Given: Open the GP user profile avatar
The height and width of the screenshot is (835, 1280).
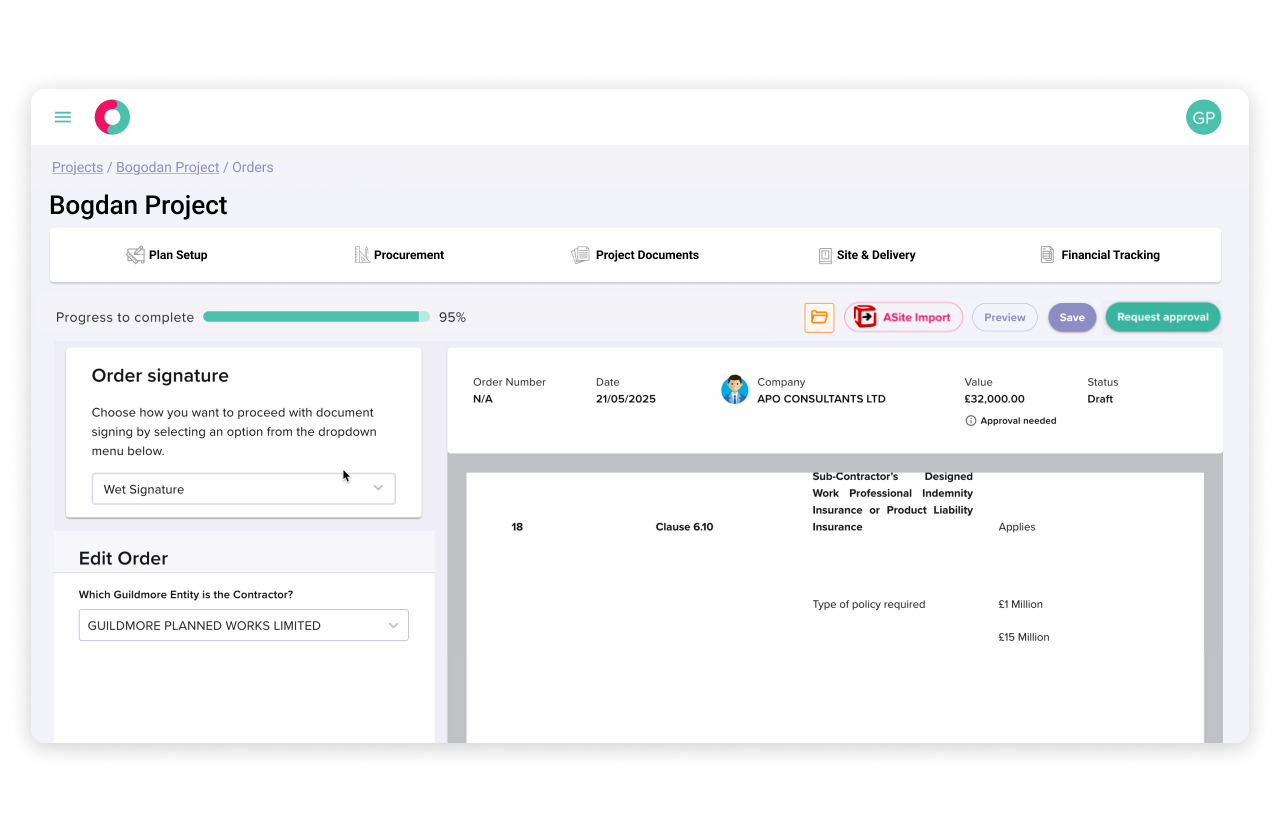Looking at the screenshot, I should tap(1203, 117).
